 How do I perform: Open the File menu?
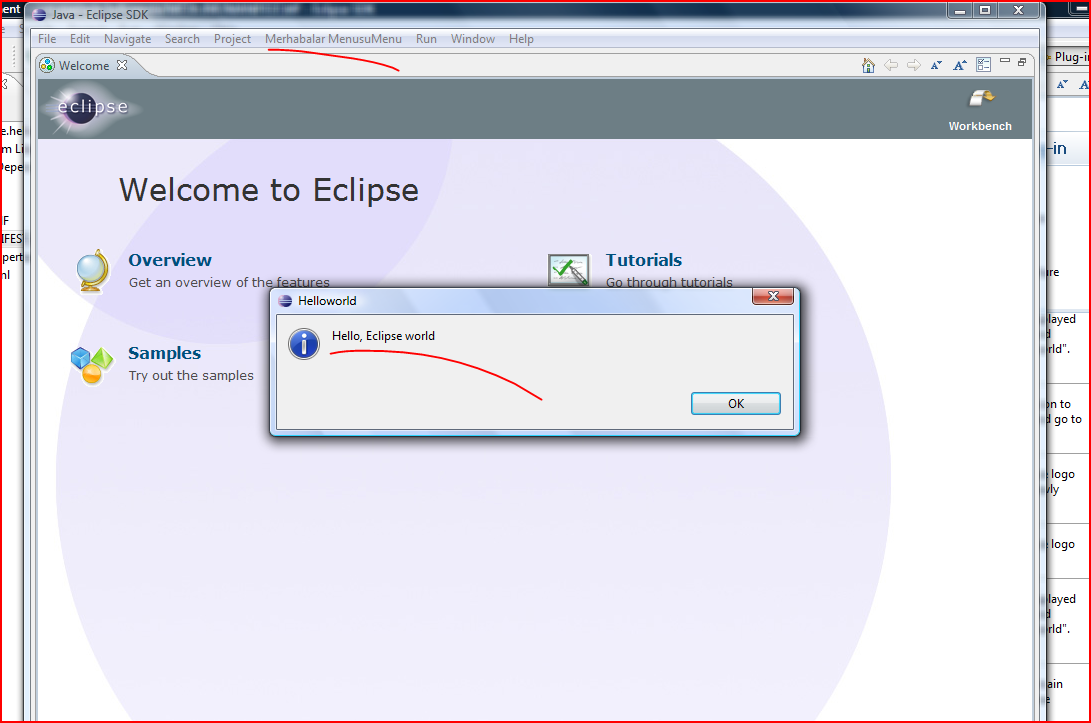tap(47, 39)
